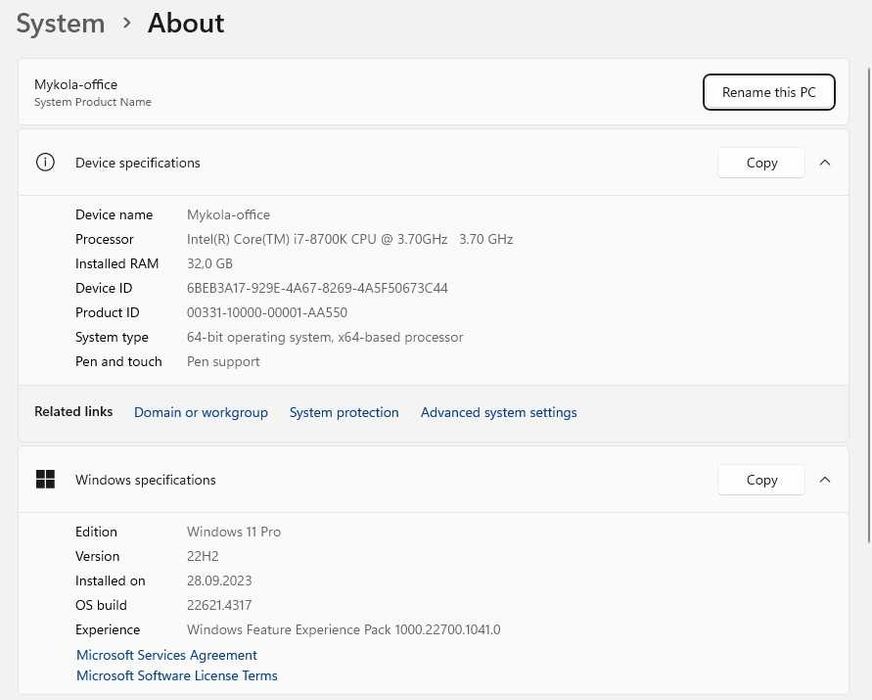
Task: Click the Pen and touch label
Action: [x=118, y=361]
